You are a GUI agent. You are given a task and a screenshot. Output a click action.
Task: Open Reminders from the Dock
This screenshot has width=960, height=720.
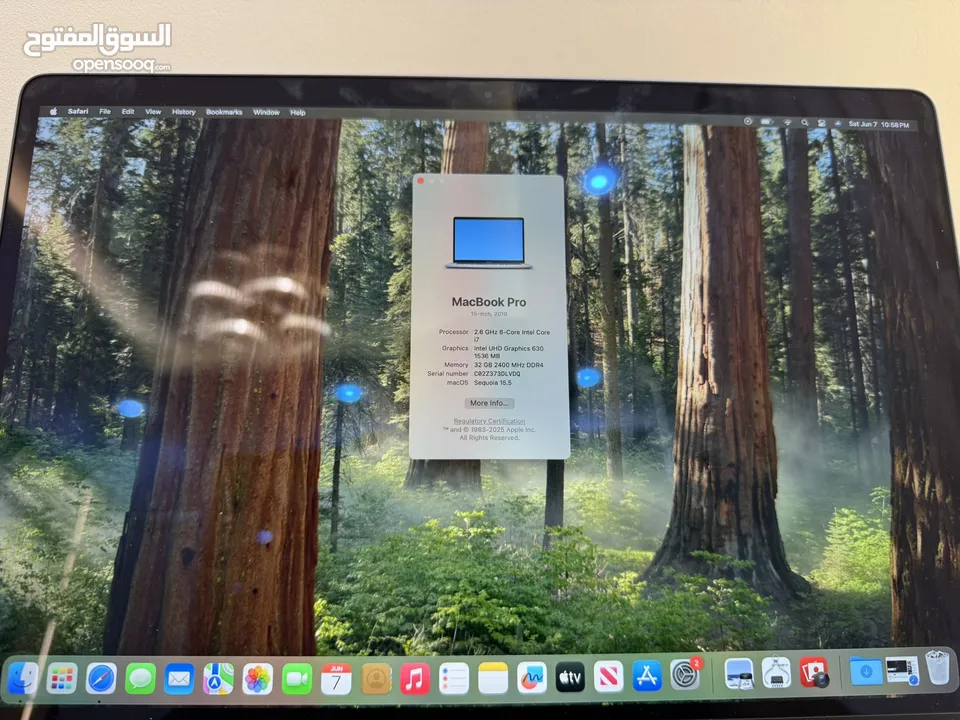coord(454,678)
